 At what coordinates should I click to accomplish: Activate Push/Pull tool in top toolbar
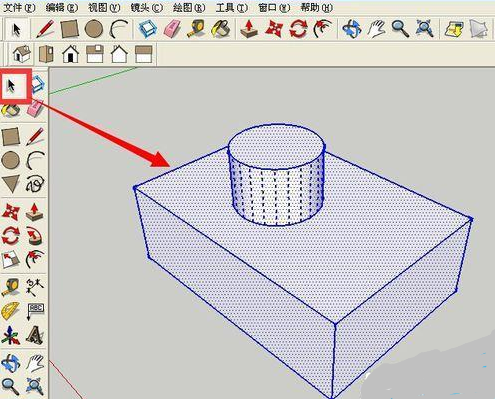coord(249,29)
